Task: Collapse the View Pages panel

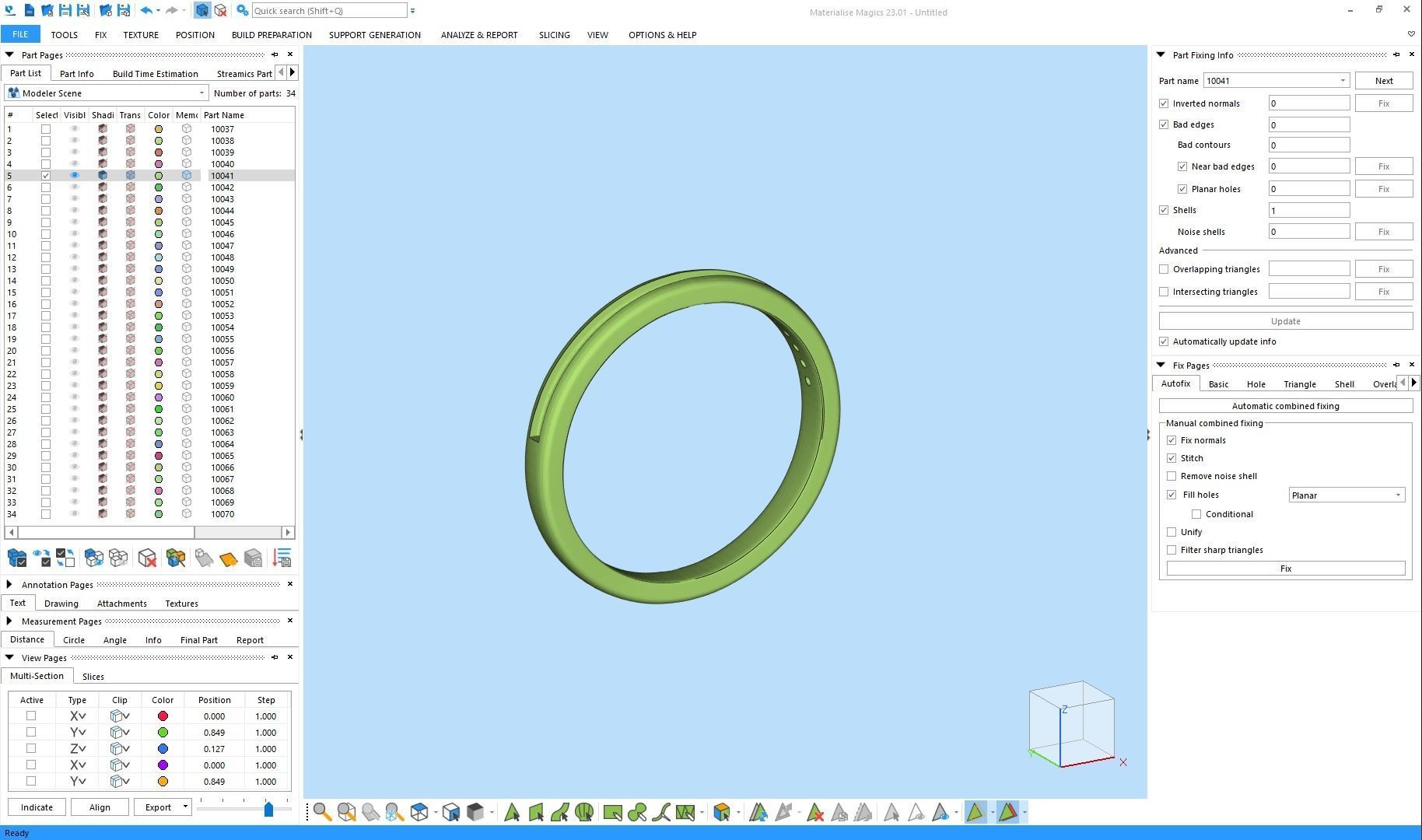Action: pos(9,657)
